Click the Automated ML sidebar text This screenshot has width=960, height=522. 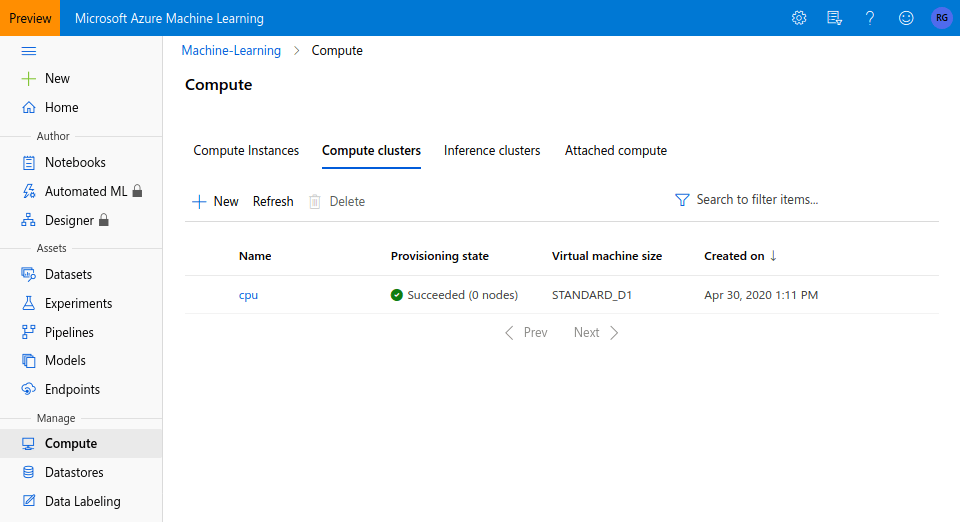point(86,192)
